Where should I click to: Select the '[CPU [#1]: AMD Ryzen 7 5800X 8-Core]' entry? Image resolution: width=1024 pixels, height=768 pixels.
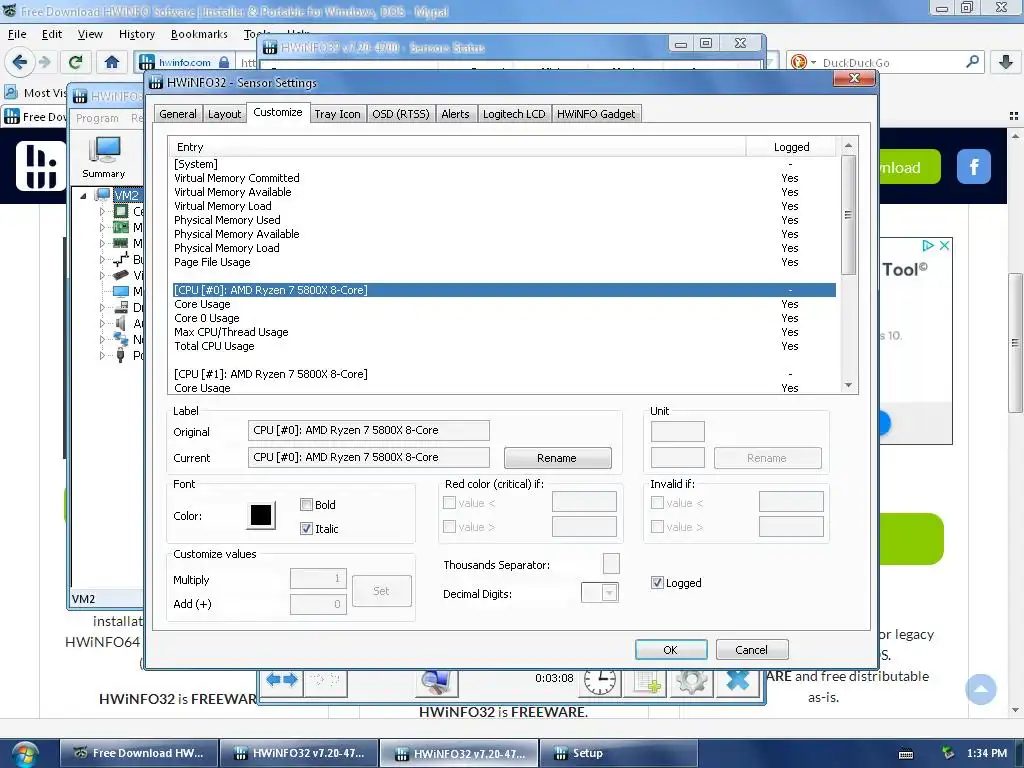click(x=504, y=374)
